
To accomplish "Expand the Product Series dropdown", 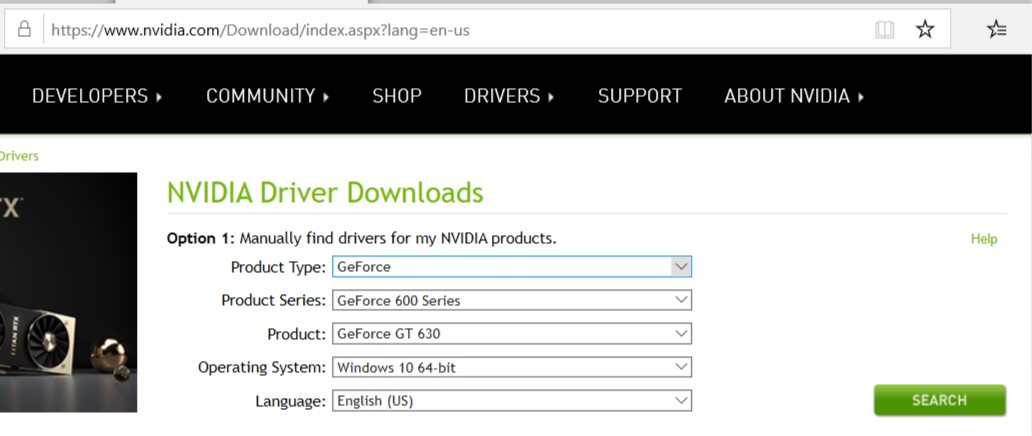I will click(x=512, y=300).
